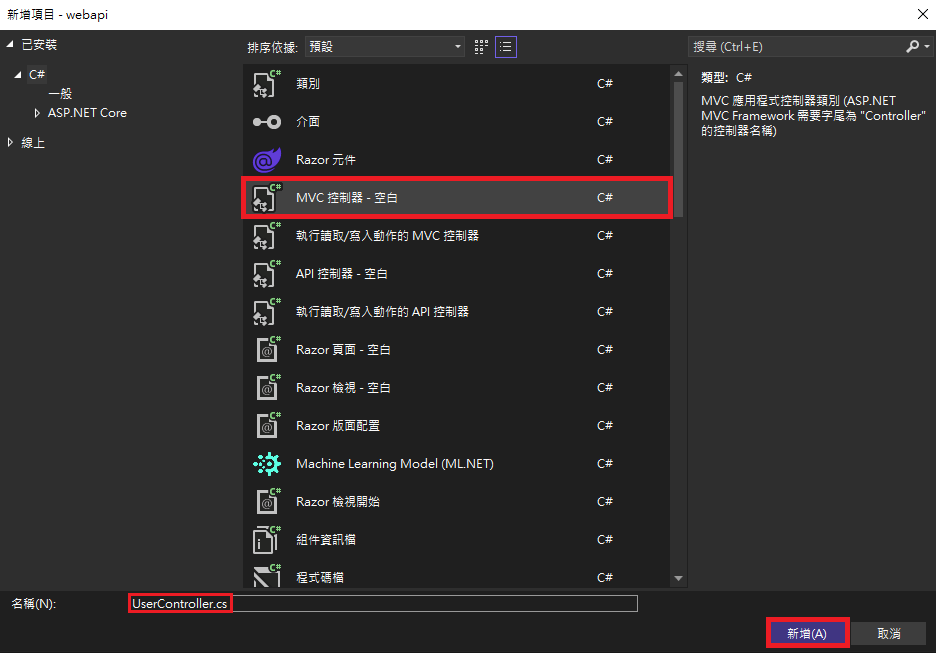Switch to grid icons view
The image size is (936, 653).
point(481,47)
